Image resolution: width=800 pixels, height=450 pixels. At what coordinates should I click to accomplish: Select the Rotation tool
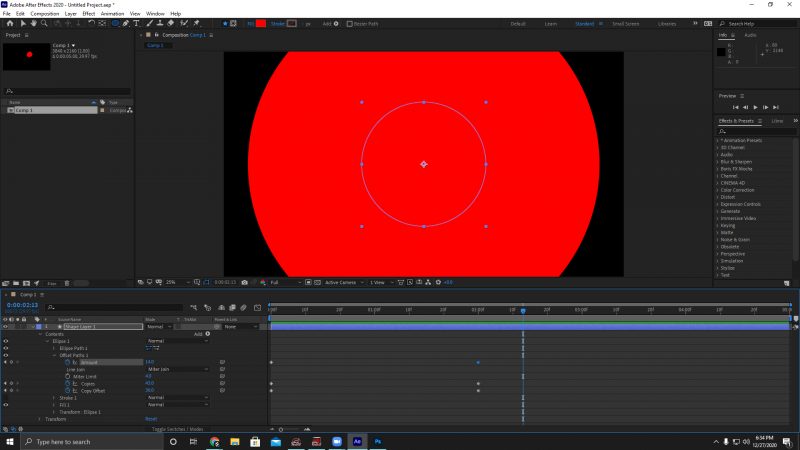(91, 23)
